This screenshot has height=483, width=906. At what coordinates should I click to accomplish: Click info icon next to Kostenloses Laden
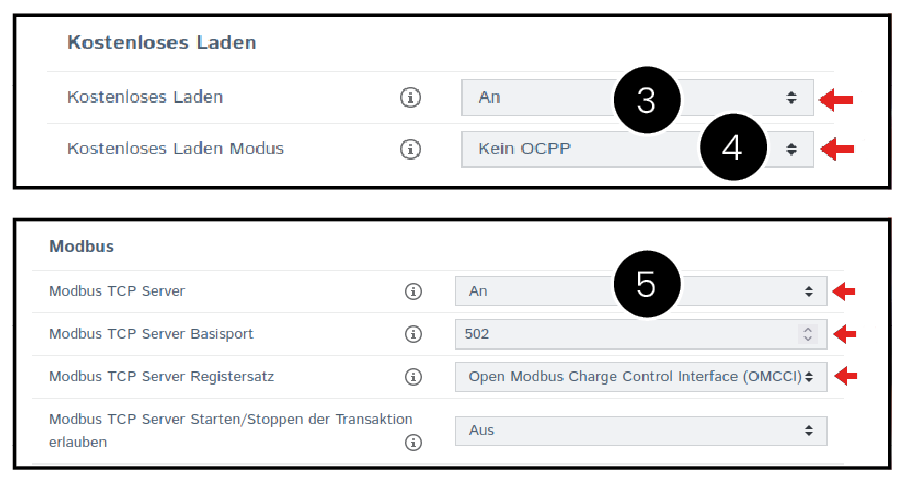click(410, 98)
